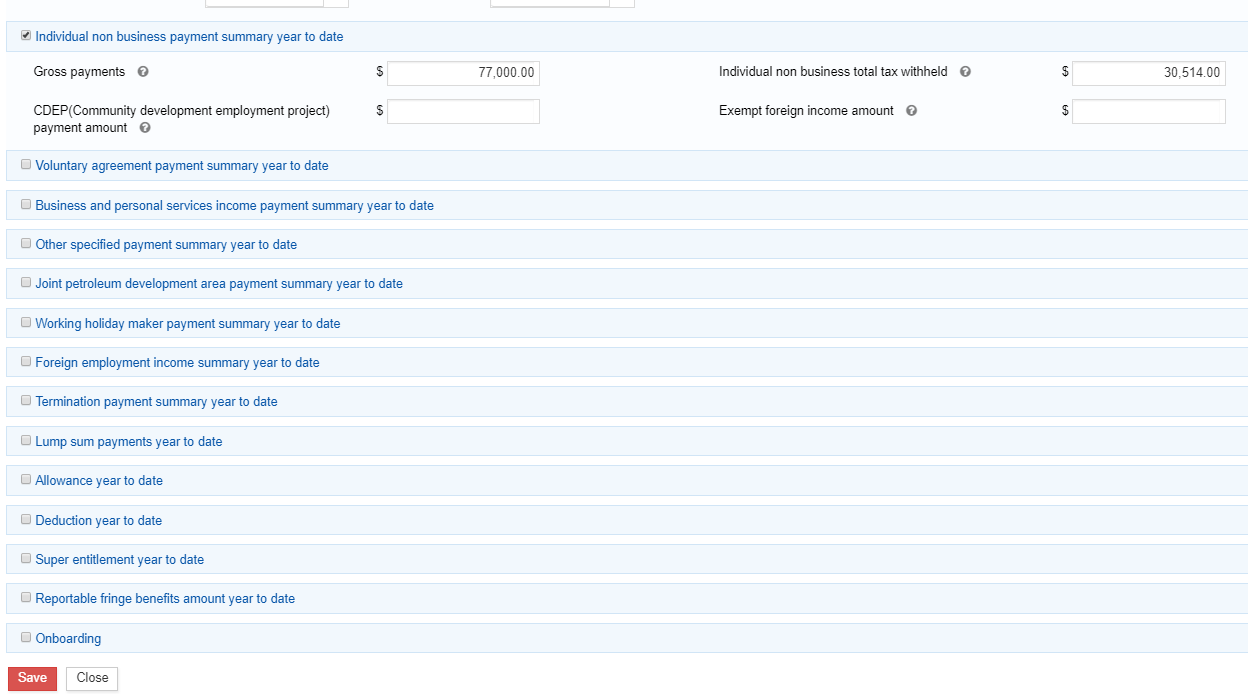Expand Joint petroleum development area payment section

pos(219,284)
